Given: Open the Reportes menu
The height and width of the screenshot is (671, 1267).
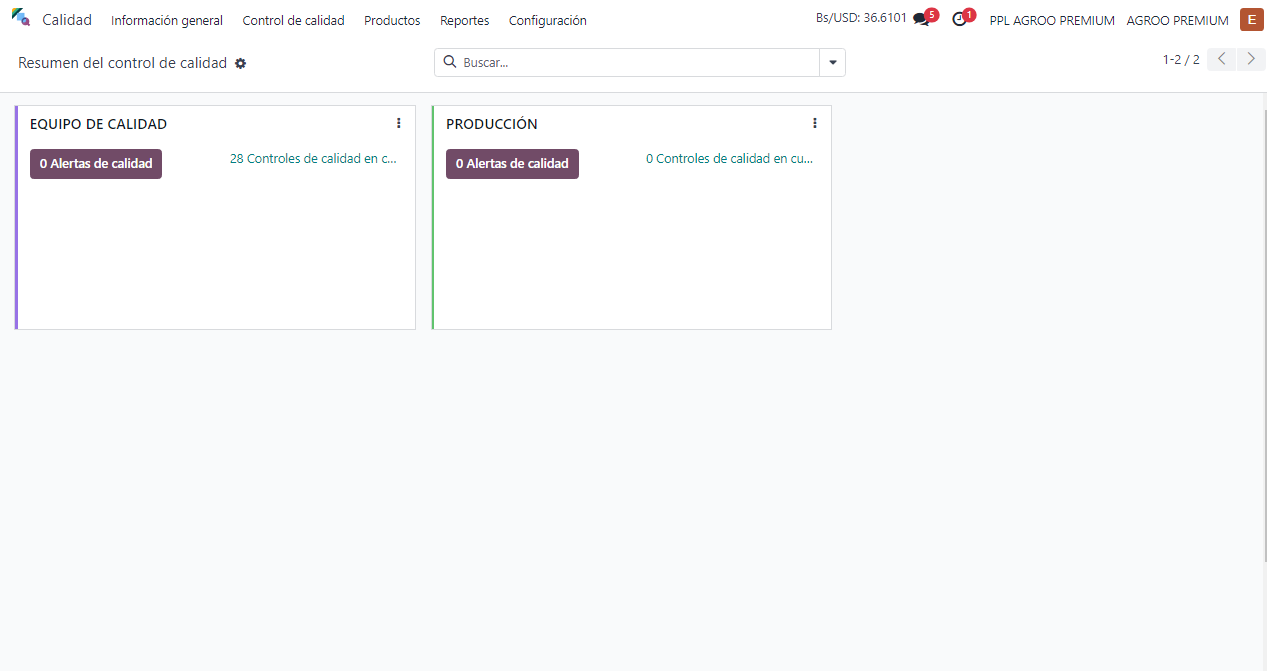Looking at the screenshot, I should click(464, 21).
